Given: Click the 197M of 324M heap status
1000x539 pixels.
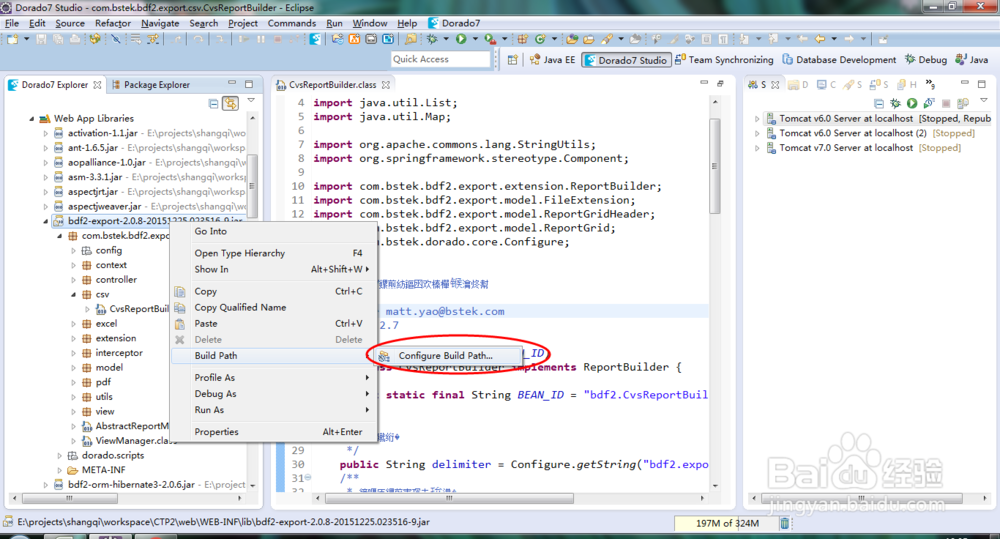Looking at the screenshot, I should coord(726,523).
